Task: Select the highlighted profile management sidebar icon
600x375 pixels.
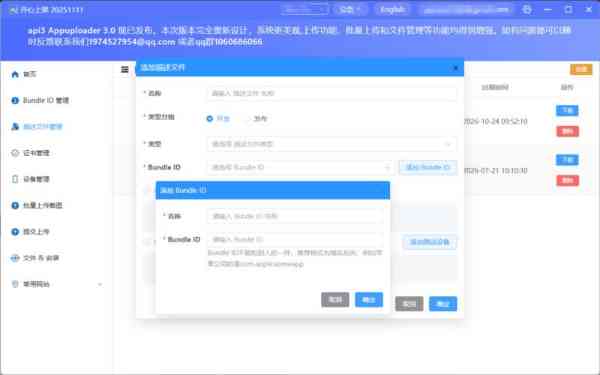Action: click(15, 127)
